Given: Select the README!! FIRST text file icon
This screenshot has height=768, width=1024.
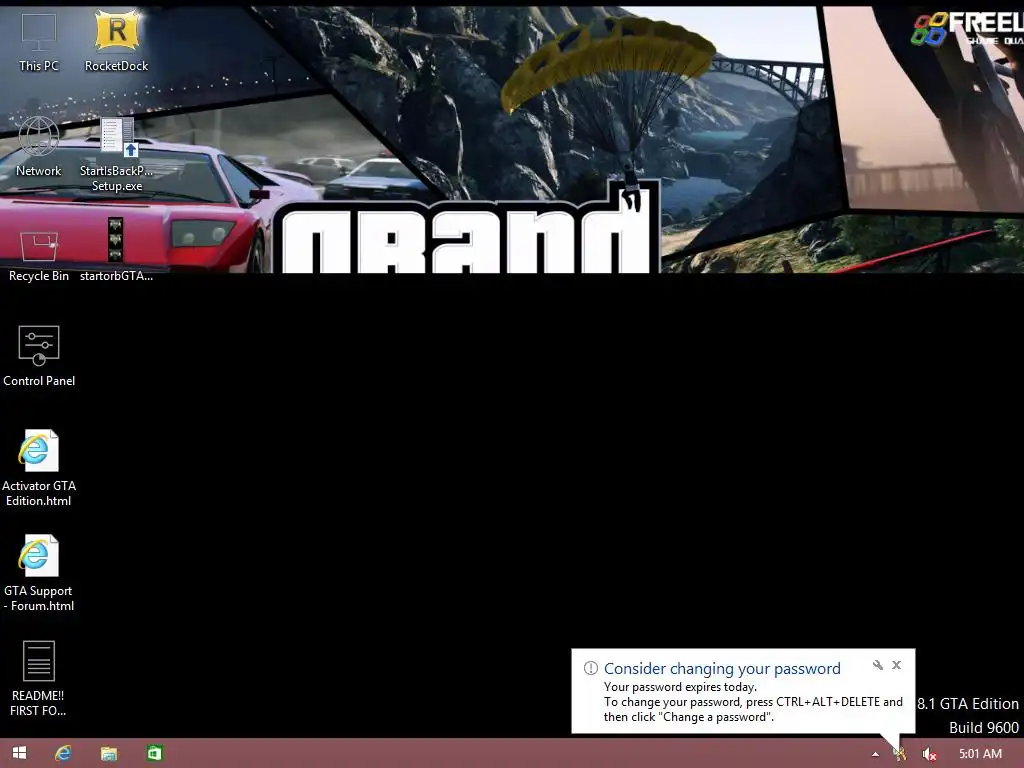Looking at the screenshot, I should click(x=39, y=679).
